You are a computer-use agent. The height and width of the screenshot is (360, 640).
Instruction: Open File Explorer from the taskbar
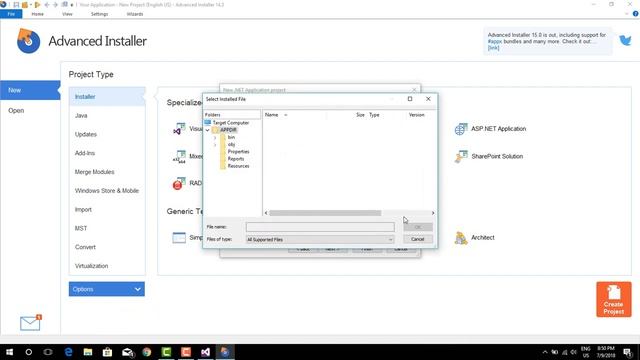click(x=88, y=352)
